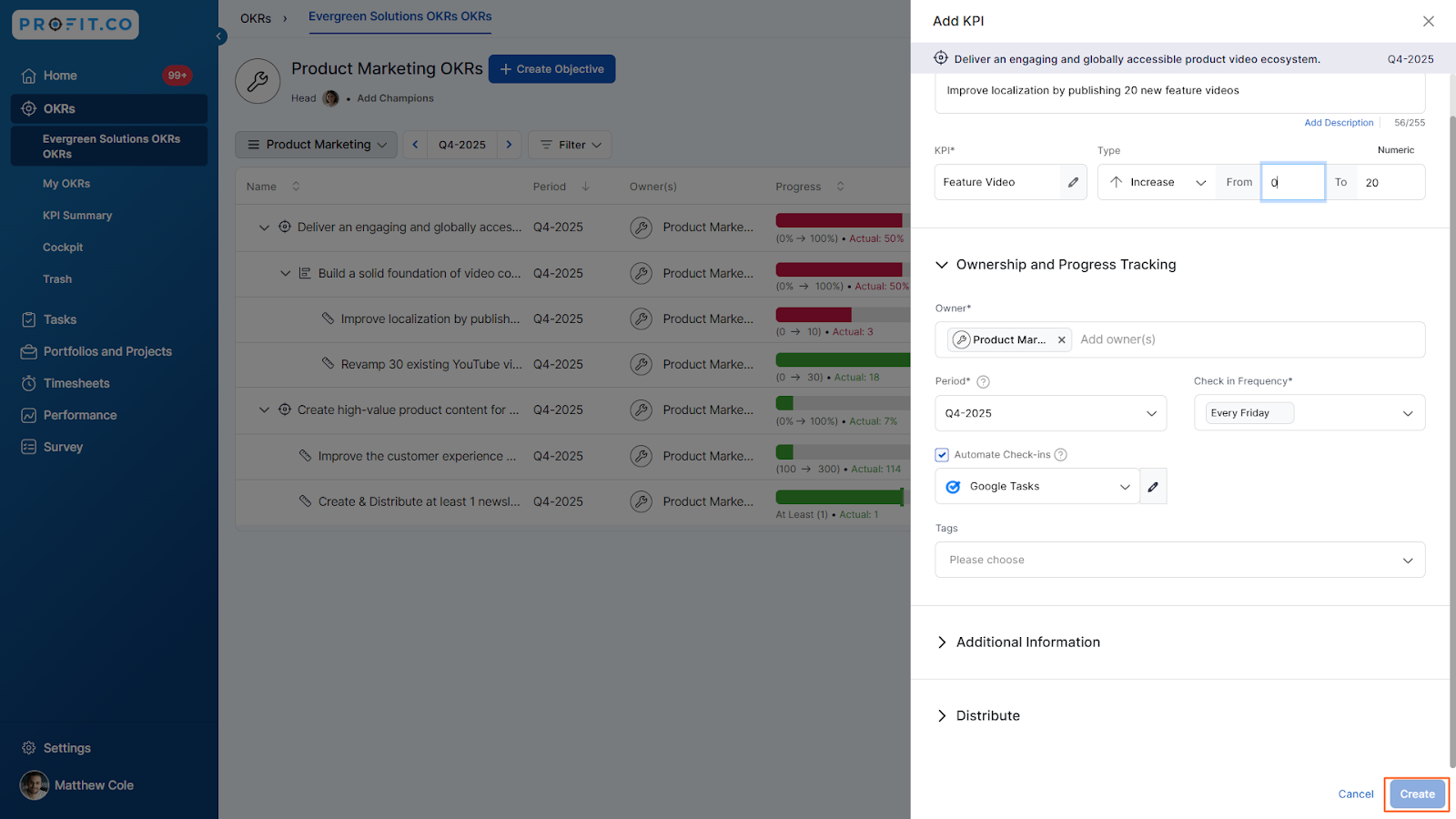Viewport: 1456px width, 819px height.
Task: Edit the Google Tasks integration with pencil icon
Action: click(x=1153, y=487)
